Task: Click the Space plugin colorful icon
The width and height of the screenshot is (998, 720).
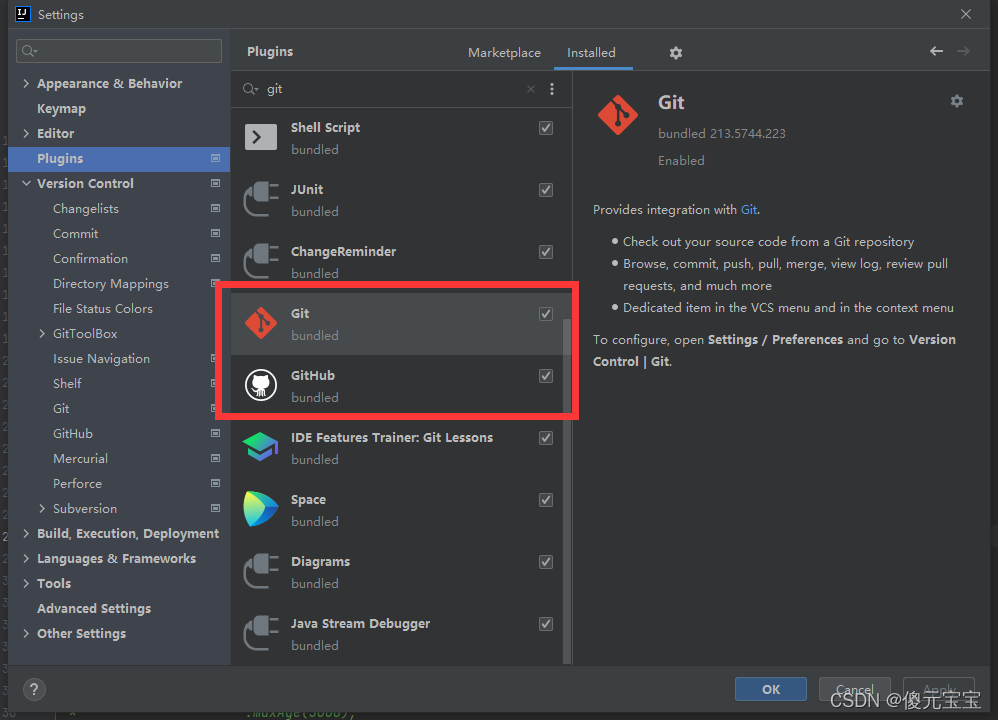Action: (x=261, y=509)
